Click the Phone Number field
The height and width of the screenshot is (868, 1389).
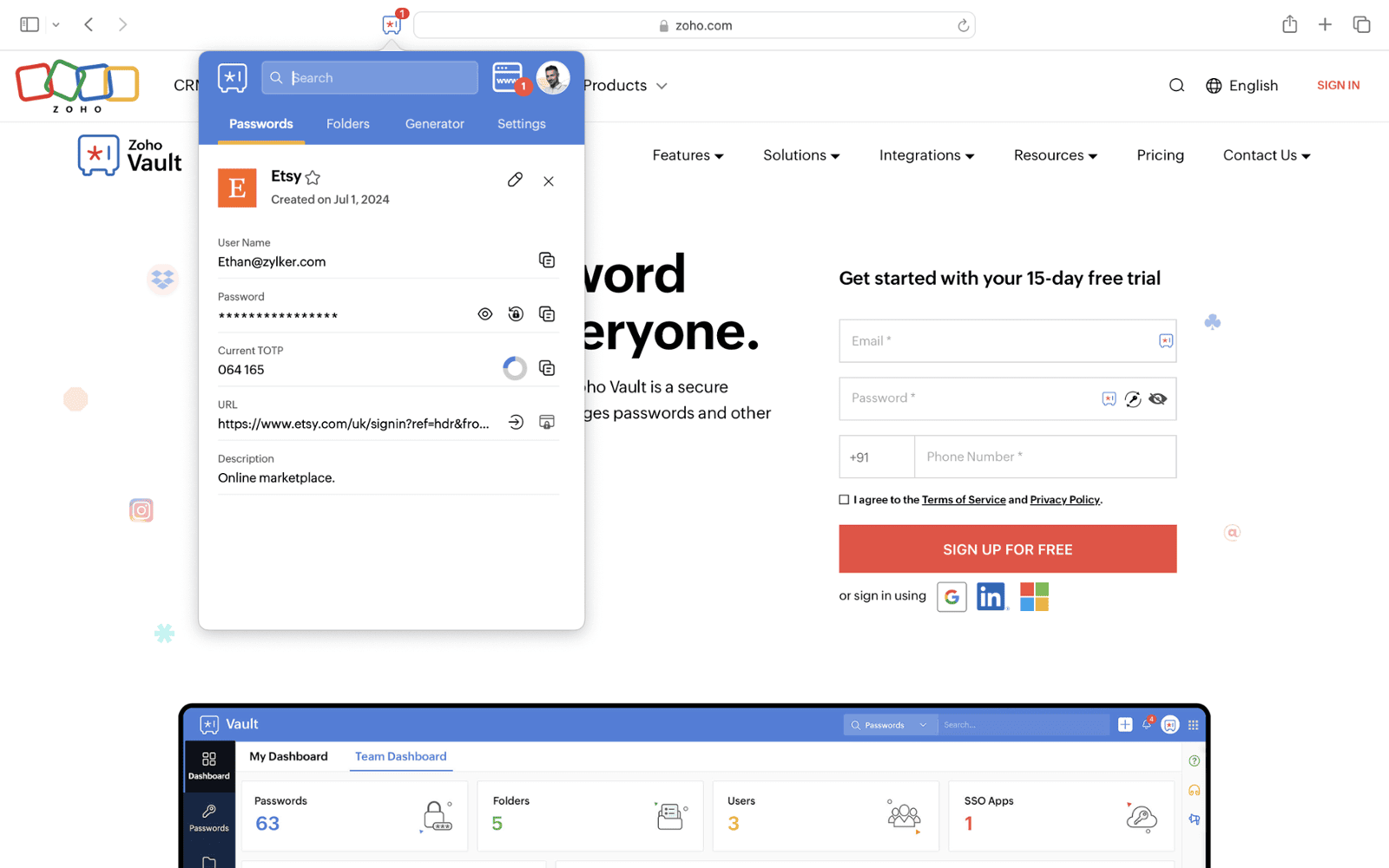(x=1045, y=457)
